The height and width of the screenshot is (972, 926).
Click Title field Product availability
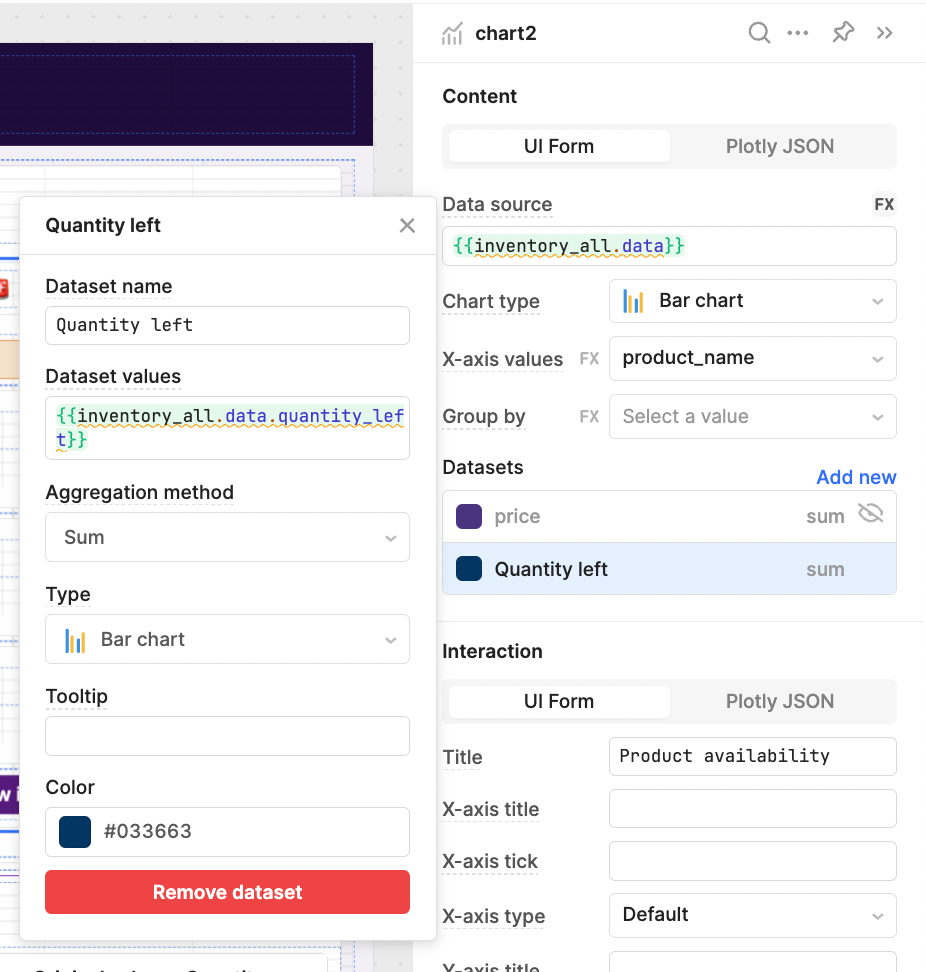pos(752,756)
